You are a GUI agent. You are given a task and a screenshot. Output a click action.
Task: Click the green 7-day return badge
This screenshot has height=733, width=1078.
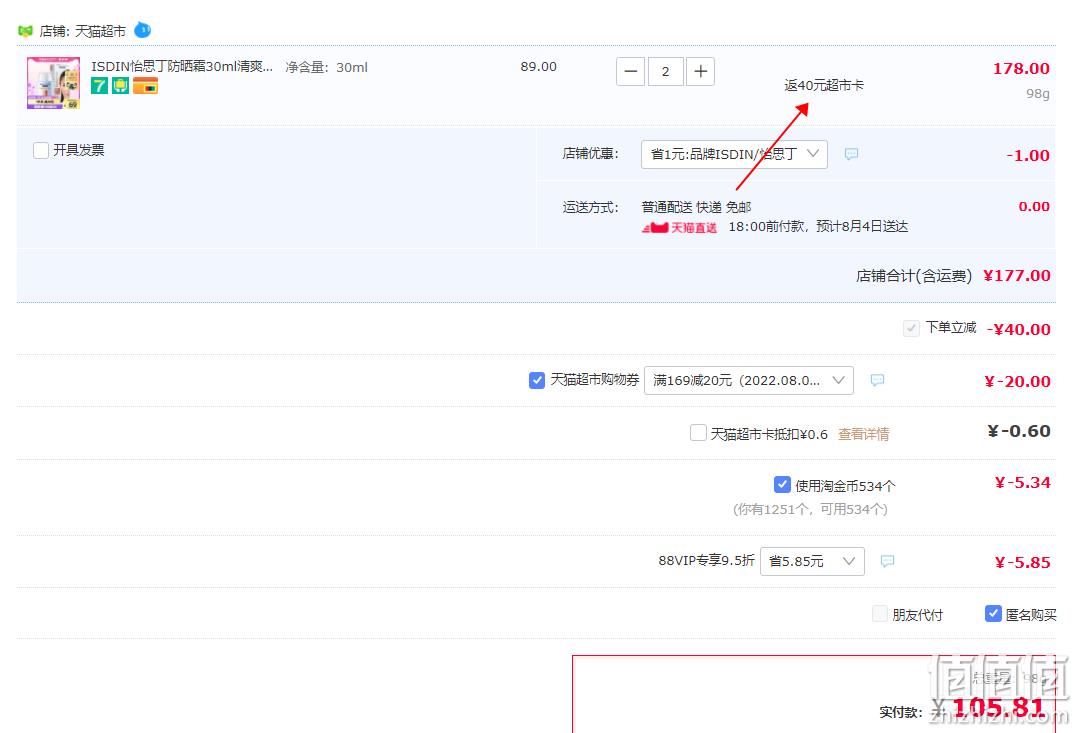point(100,86)
